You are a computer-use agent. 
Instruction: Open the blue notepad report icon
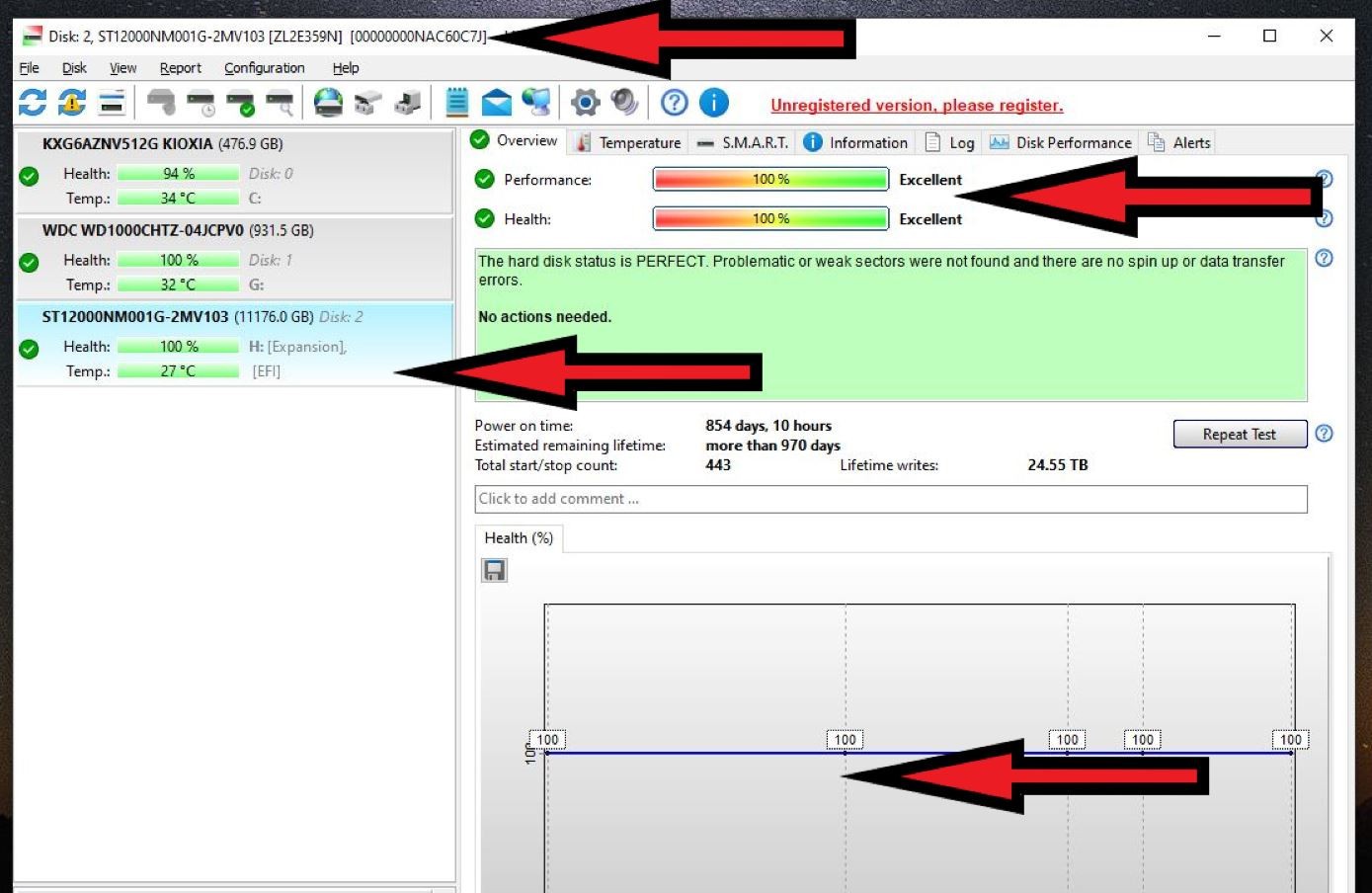tap(456, 103)
